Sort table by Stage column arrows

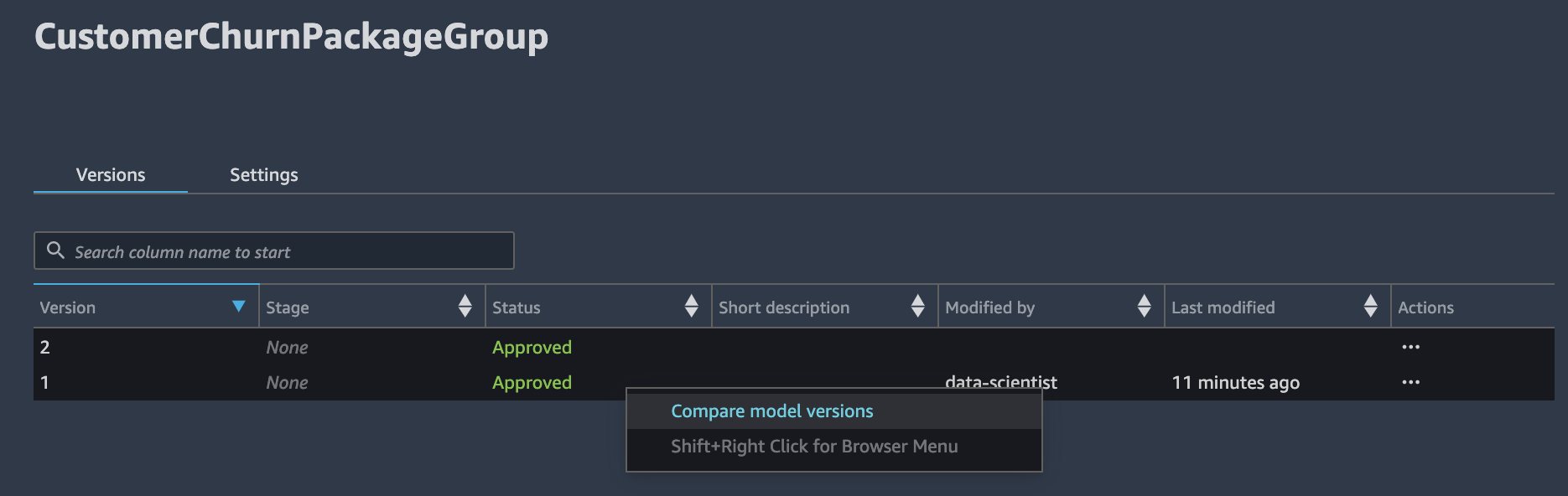click(465, 307)
